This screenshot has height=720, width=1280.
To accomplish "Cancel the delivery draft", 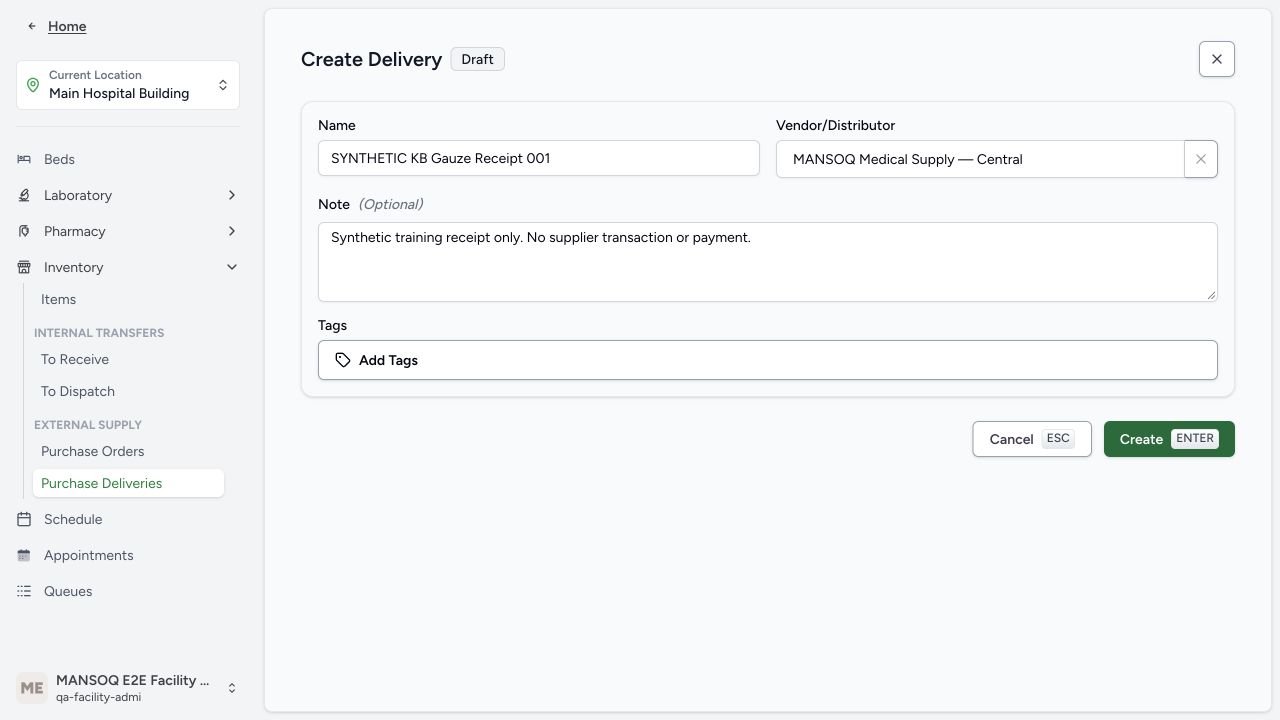I will pos(1031,439).
